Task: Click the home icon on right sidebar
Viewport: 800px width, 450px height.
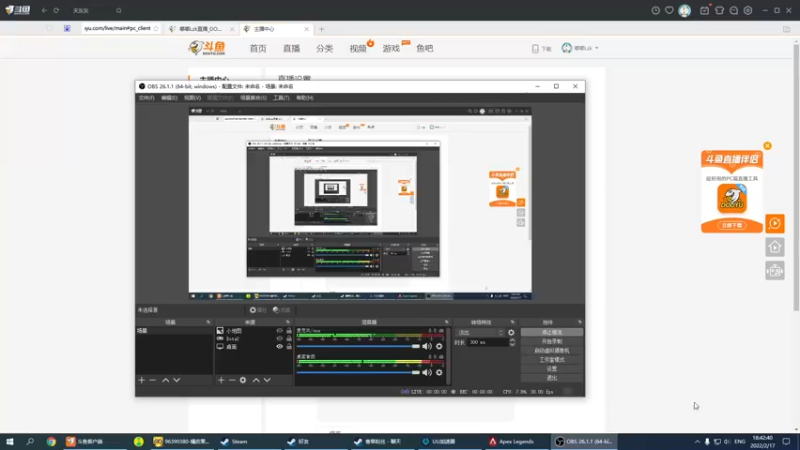Action: click(774, 247)
